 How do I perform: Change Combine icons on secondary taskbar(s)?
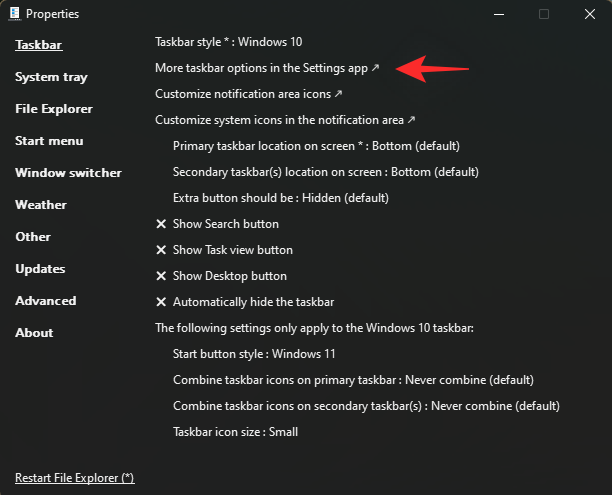click(x=366, y=406)
